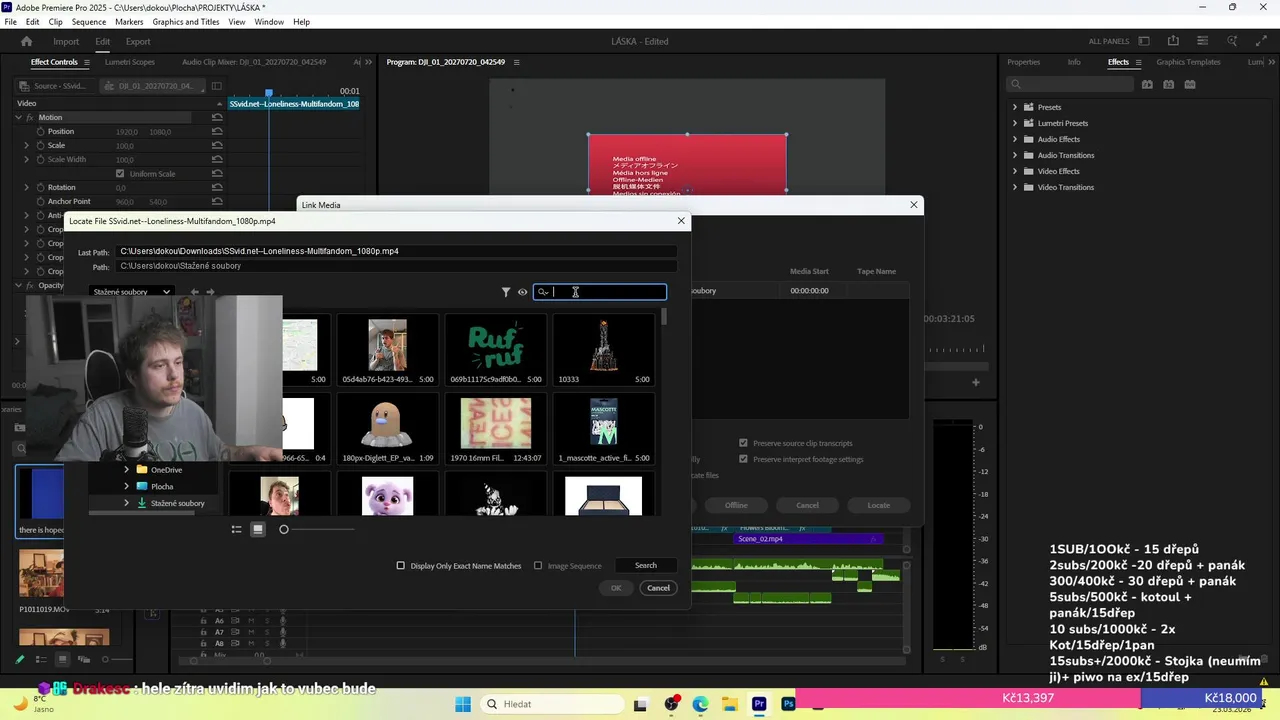This screenshot has height=720, width=1280.
Task: Reset the Motion effect
Action: [217, 117]
